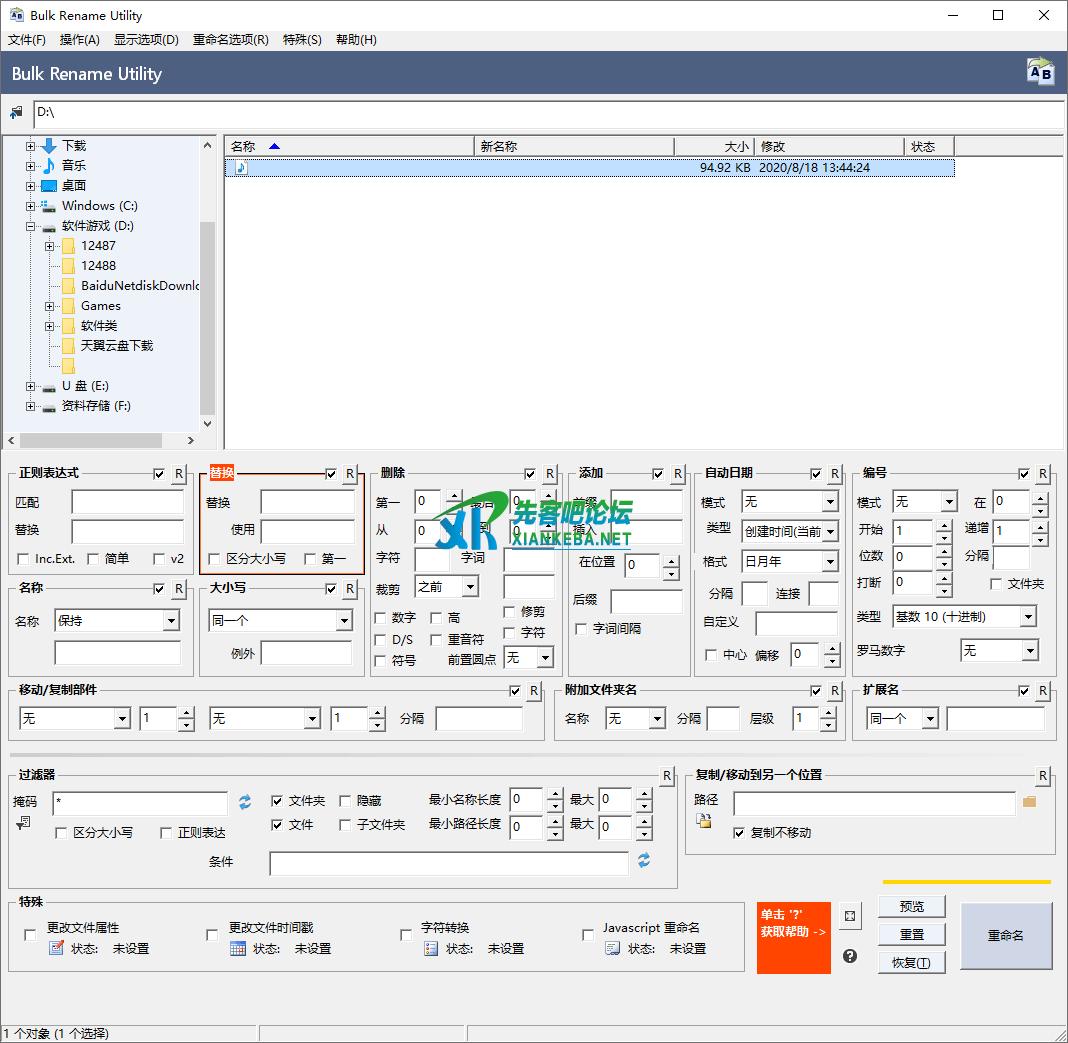Open the 特殊(S) menu
This screenshot has width=1068, height=1043.
[302, 40]
